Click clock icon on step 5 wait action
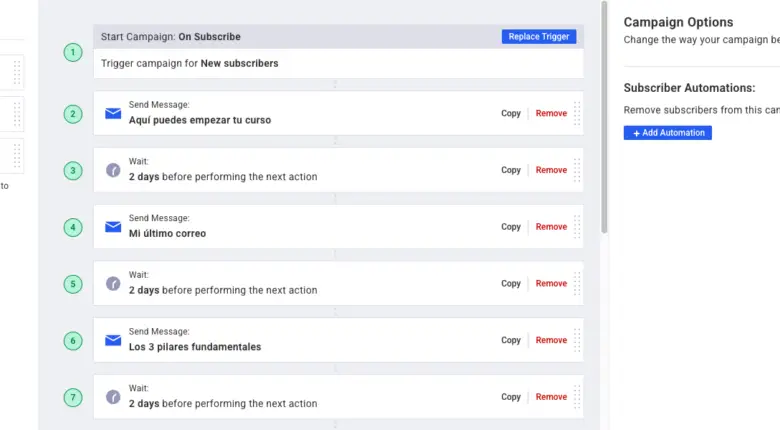Image resolution: width=780 pixels, height=430 pixels. tap(113, 284)
